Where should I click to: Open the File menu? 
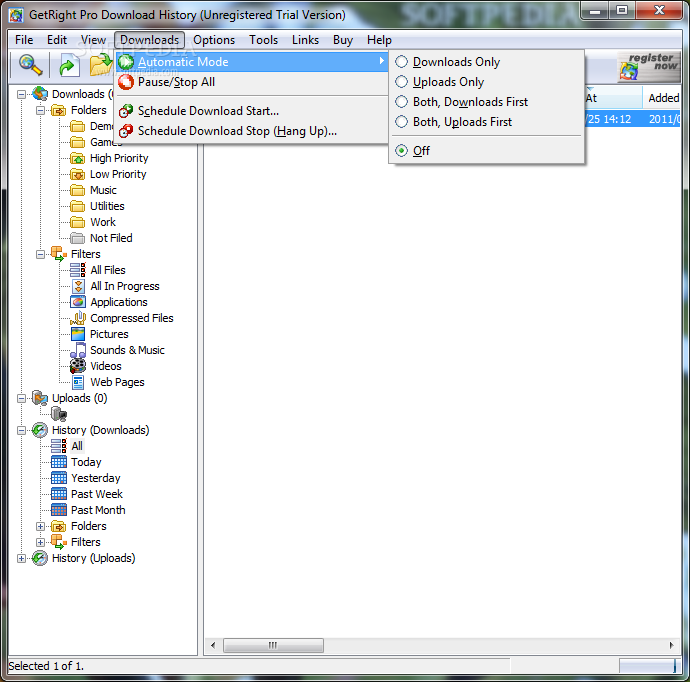(24, 40)
